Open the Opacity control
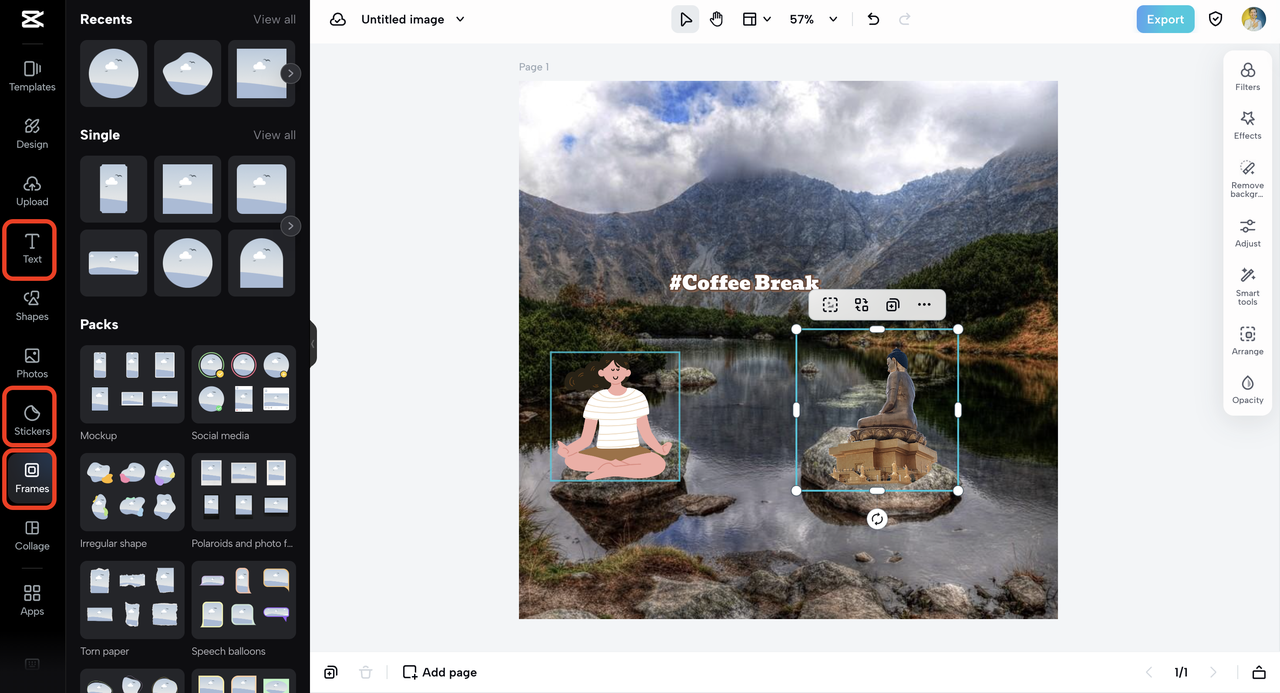1280x693 pixels. 1248,390
